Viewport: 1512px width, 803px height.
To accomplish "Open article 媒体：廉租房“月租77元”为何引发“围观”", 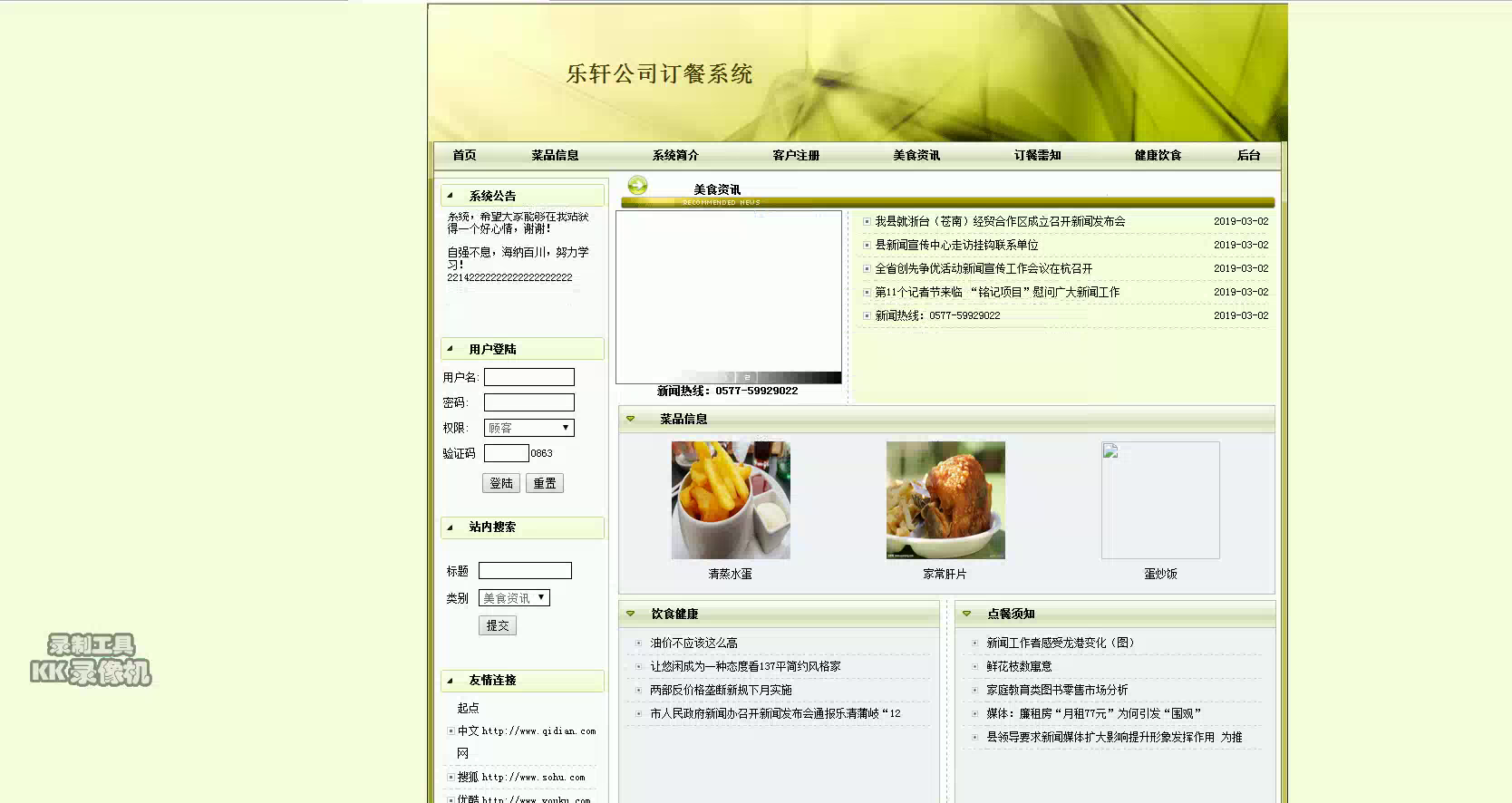I will (x=1094, y=713).
